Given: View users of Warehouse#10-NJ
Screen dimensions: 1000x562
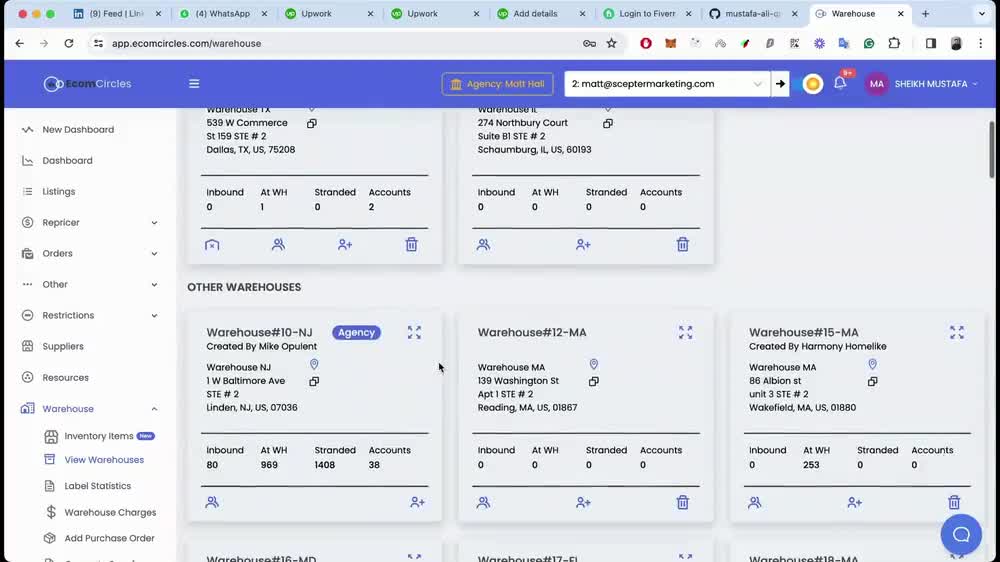Looking at the screenshot, I should 212,503.
